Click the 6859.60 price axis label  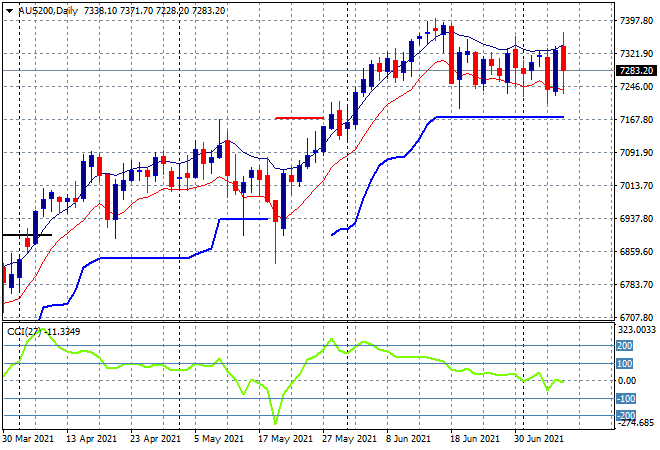pos(636,252)
